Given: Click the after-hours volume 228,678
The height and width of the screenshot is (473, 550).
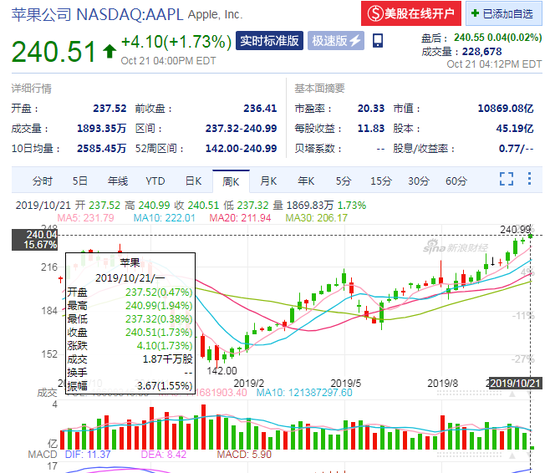Looking at the screenshot, I should pyautogui.click(x=482, y=52).
